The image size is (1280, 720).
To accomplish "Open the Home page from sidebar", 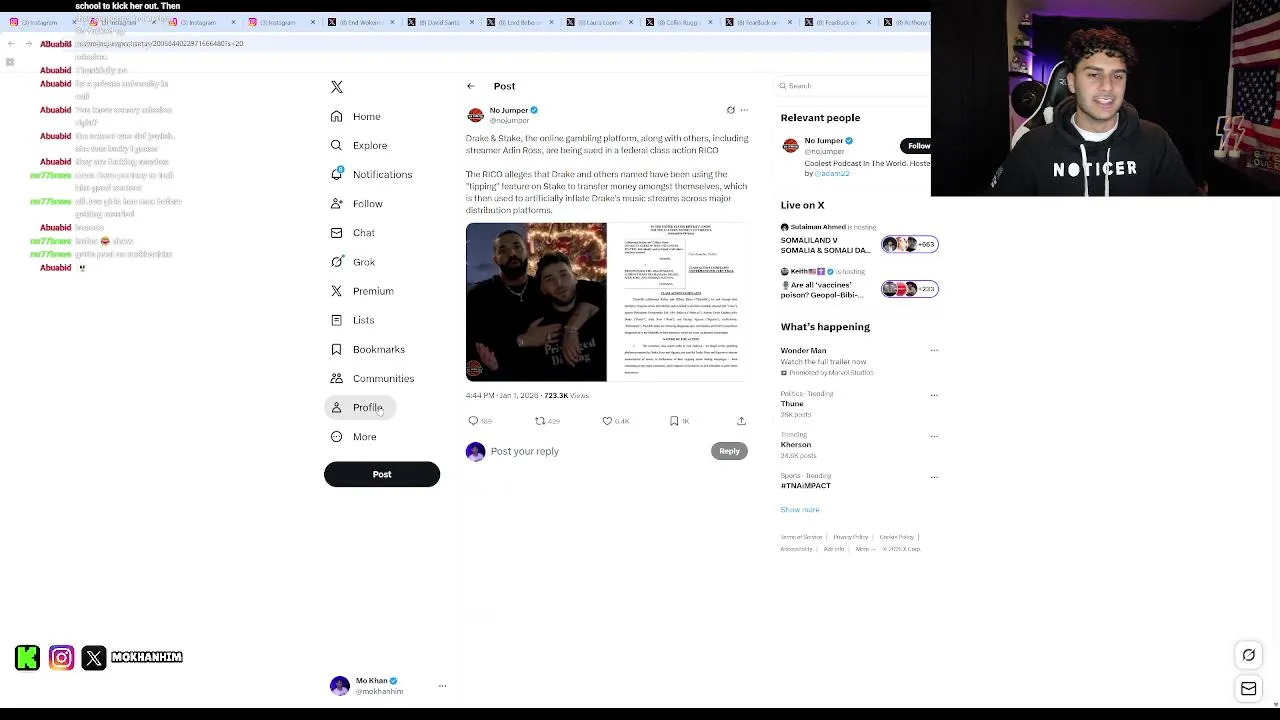I will point(356,116).
